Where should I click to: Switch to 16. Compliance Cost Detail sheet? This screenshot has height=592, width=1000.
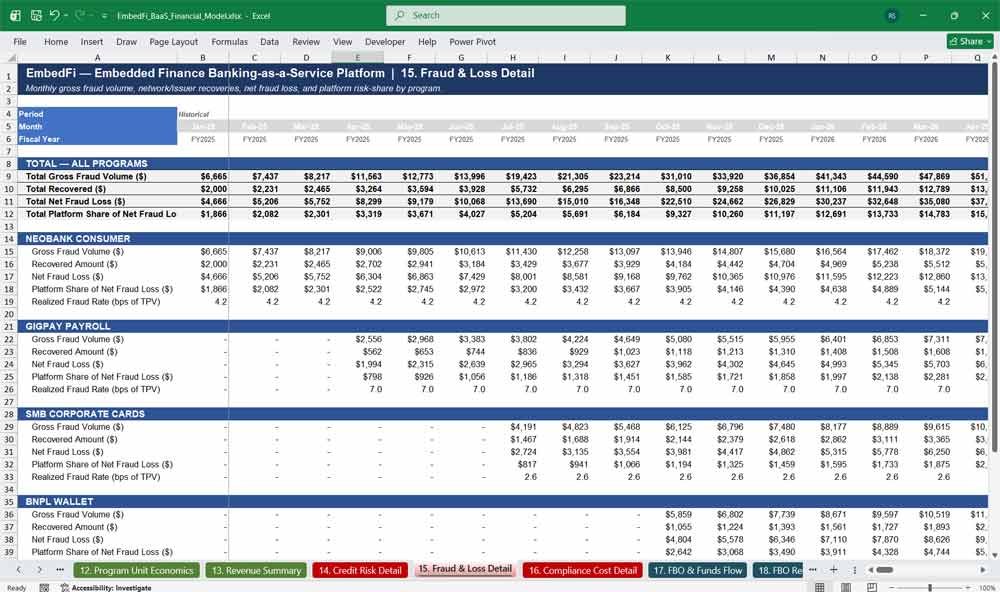pyautogui.click(x=583, y=570)
